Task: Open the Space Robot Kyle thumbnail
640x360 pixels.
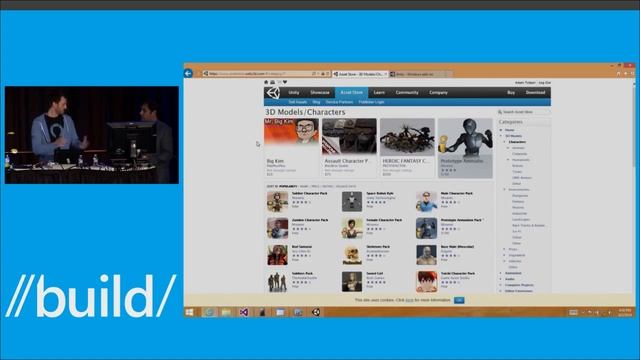Action: pyautogui.click(x=352, y=202)
